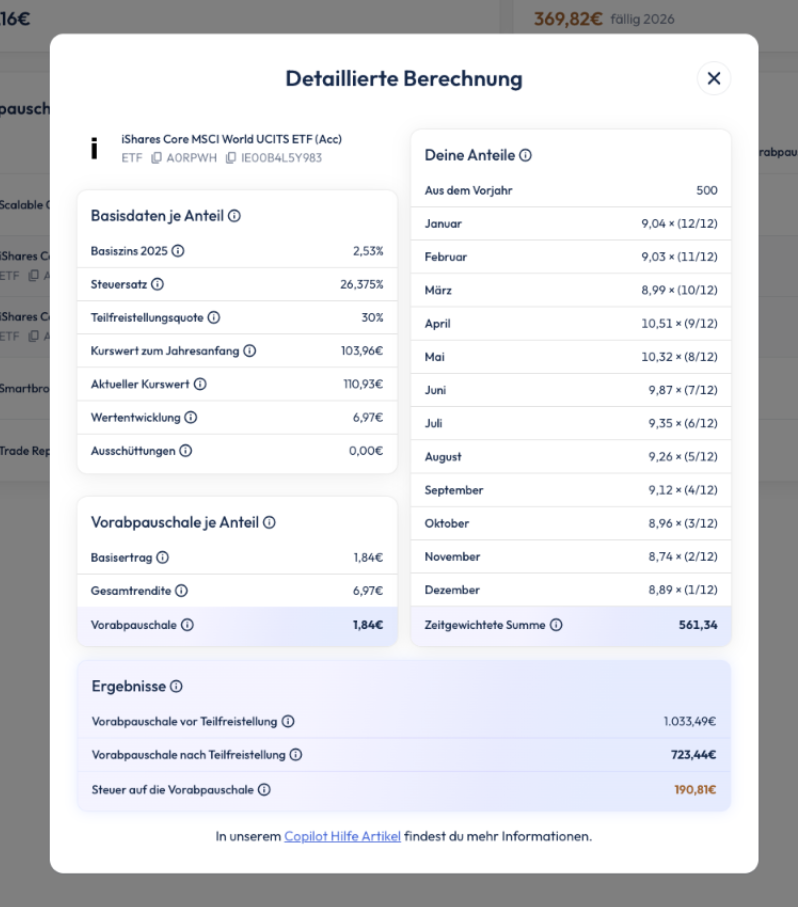798x907 pixels.
Task: Copy the WKN A0RPWH code
Action: click(156, 158)
